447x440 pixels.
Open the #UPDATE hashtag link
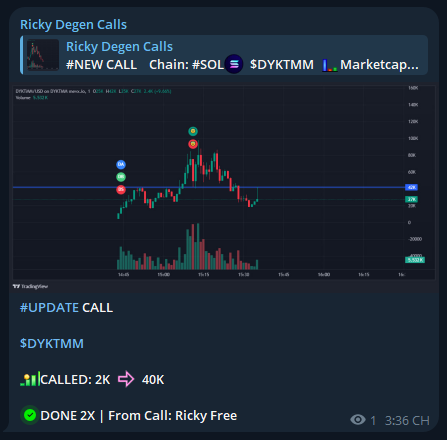click(49, 308)
